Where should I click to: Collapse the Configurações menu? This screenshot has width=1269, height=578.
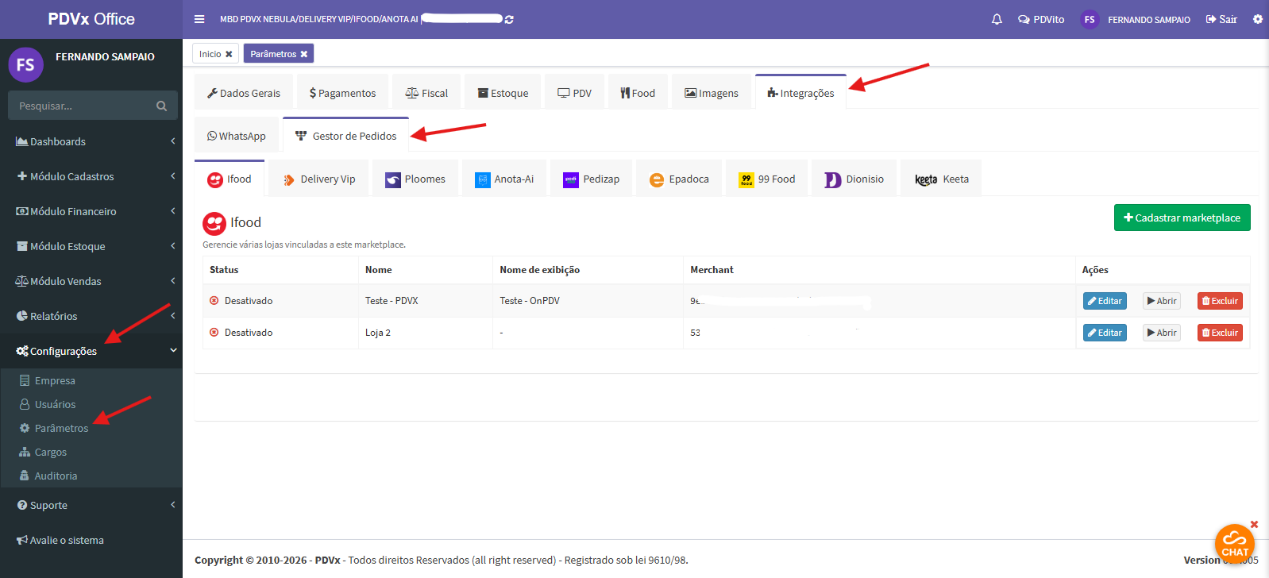91,351
